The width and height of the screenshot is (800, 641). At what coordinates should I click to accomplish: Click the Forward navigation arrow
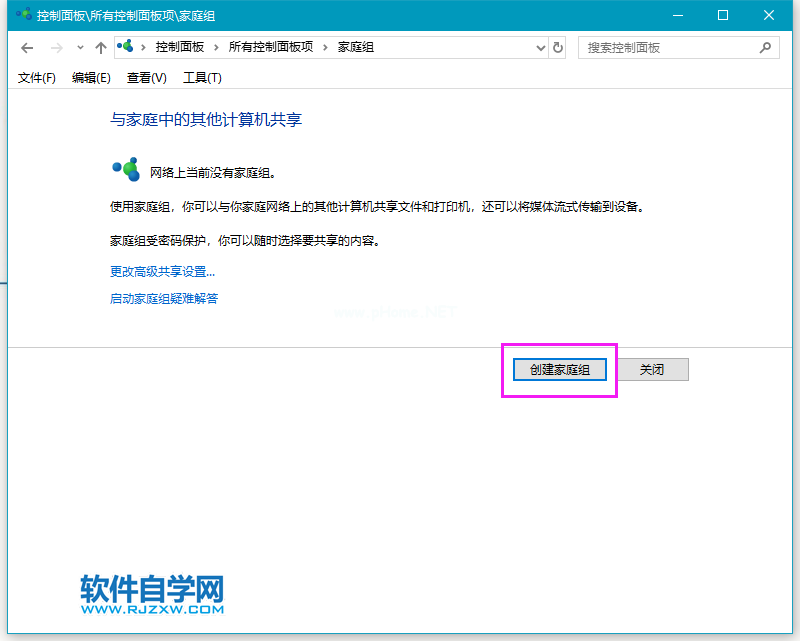56,48
